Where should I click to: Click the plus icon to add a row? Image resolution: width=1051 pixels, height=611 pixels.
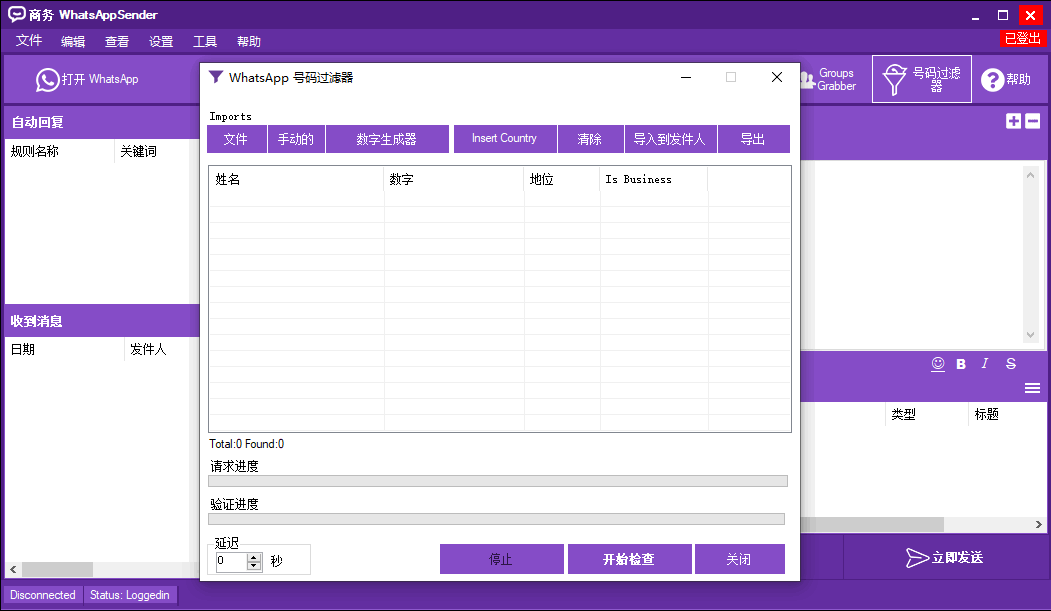pyautogui.click(x=1013, y=121)
